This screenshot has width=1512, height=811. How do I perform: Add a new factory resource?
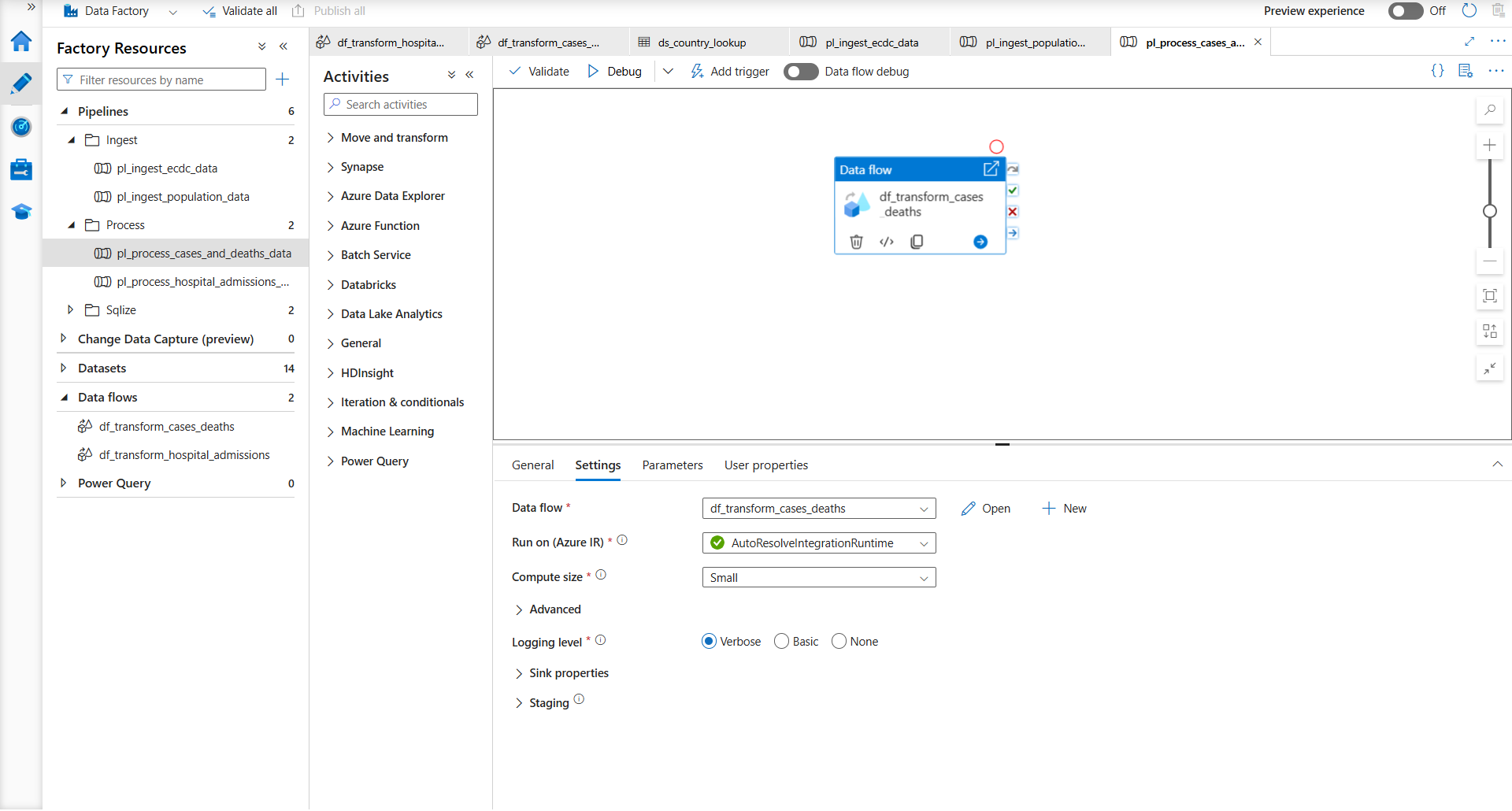283,79
